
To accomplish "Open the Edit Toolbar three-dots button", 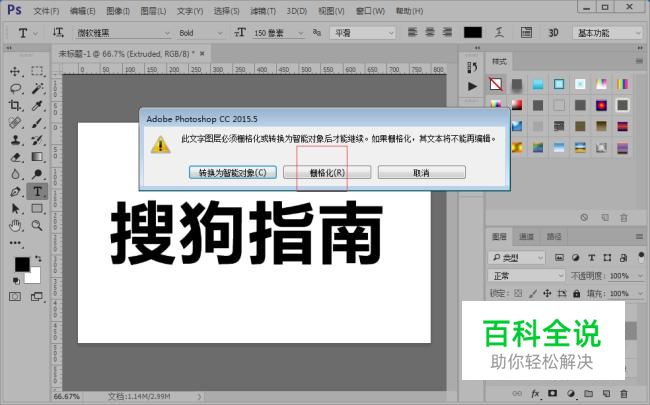I will click(x=15, y=243).
